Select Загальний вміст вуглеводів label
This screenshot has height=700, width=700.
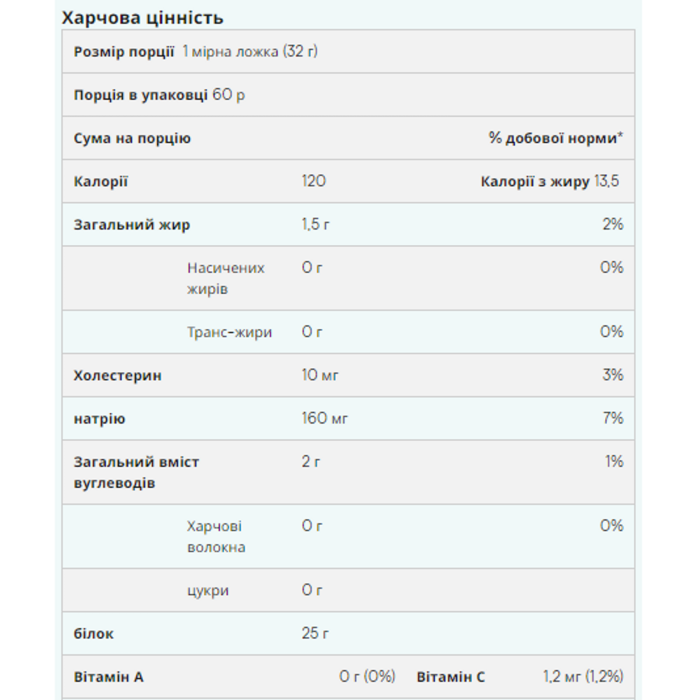tap(136, 472)
